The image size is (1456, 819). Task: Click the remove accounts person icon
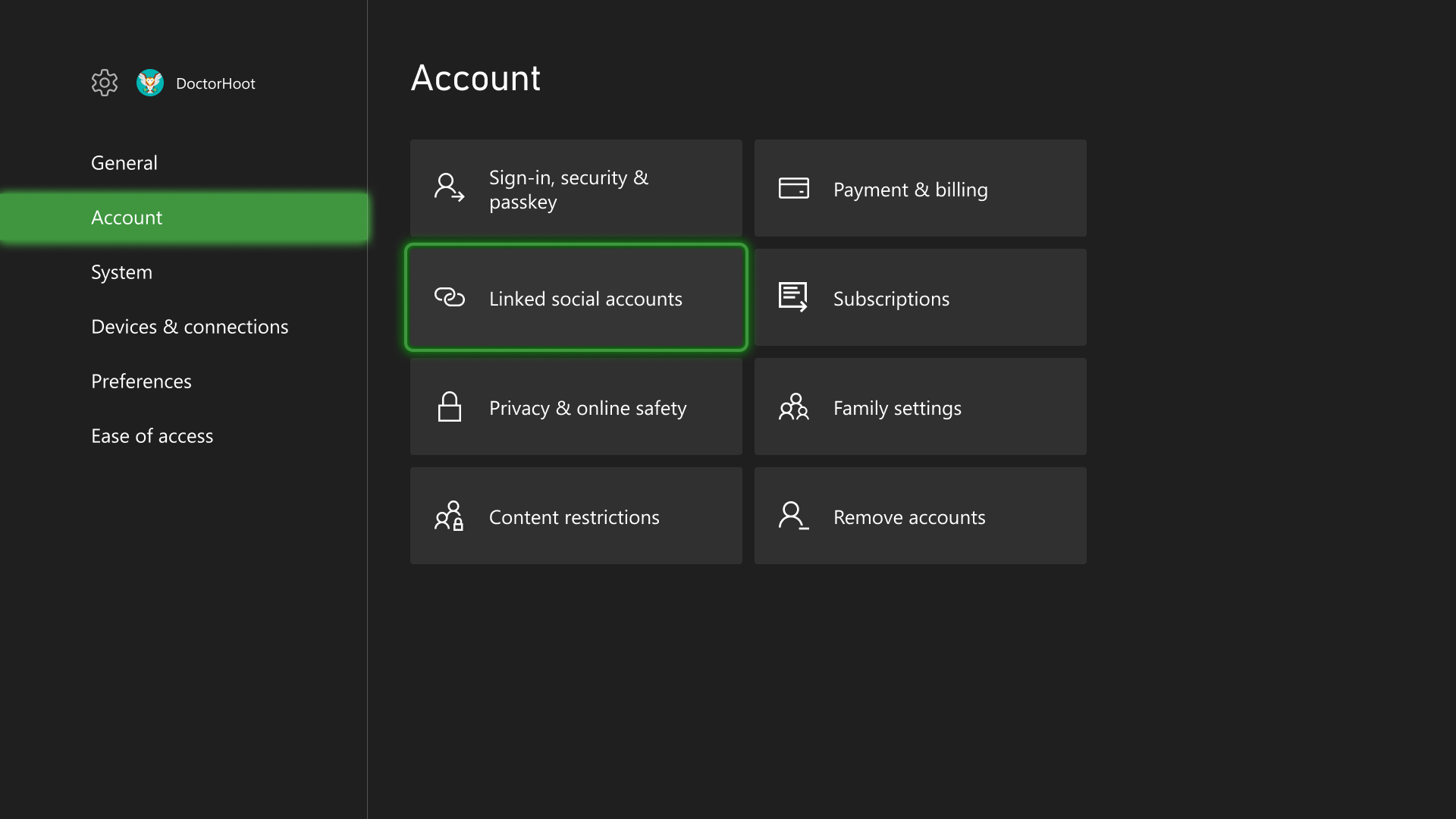793,516
